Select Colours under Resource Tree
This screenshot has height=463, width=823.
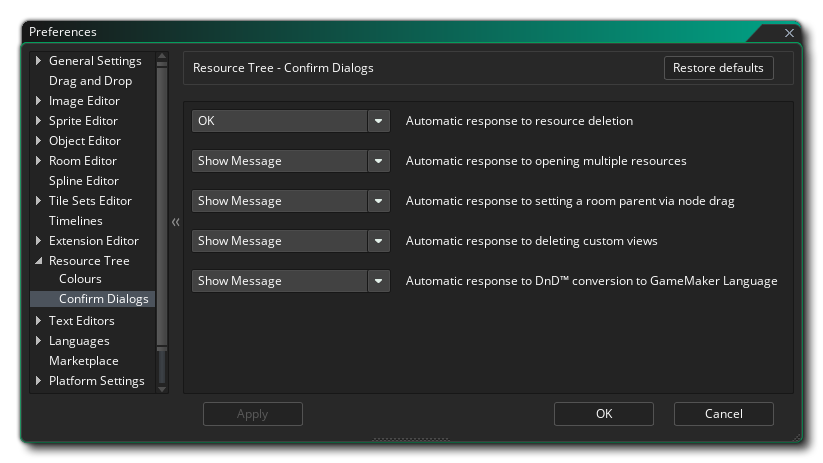(x=80, y=279)
